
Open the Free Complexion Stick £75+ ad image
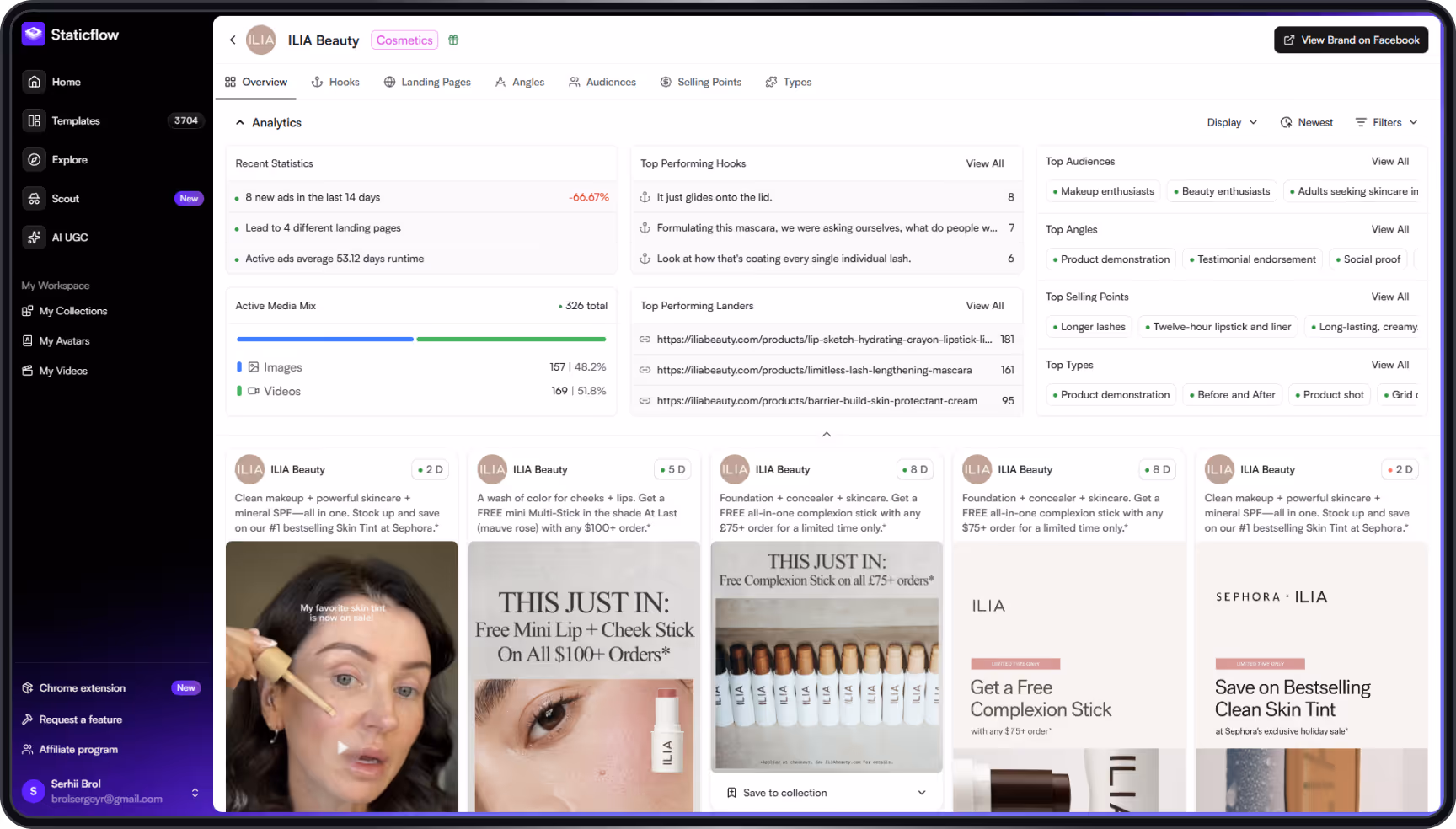[827, 657]
